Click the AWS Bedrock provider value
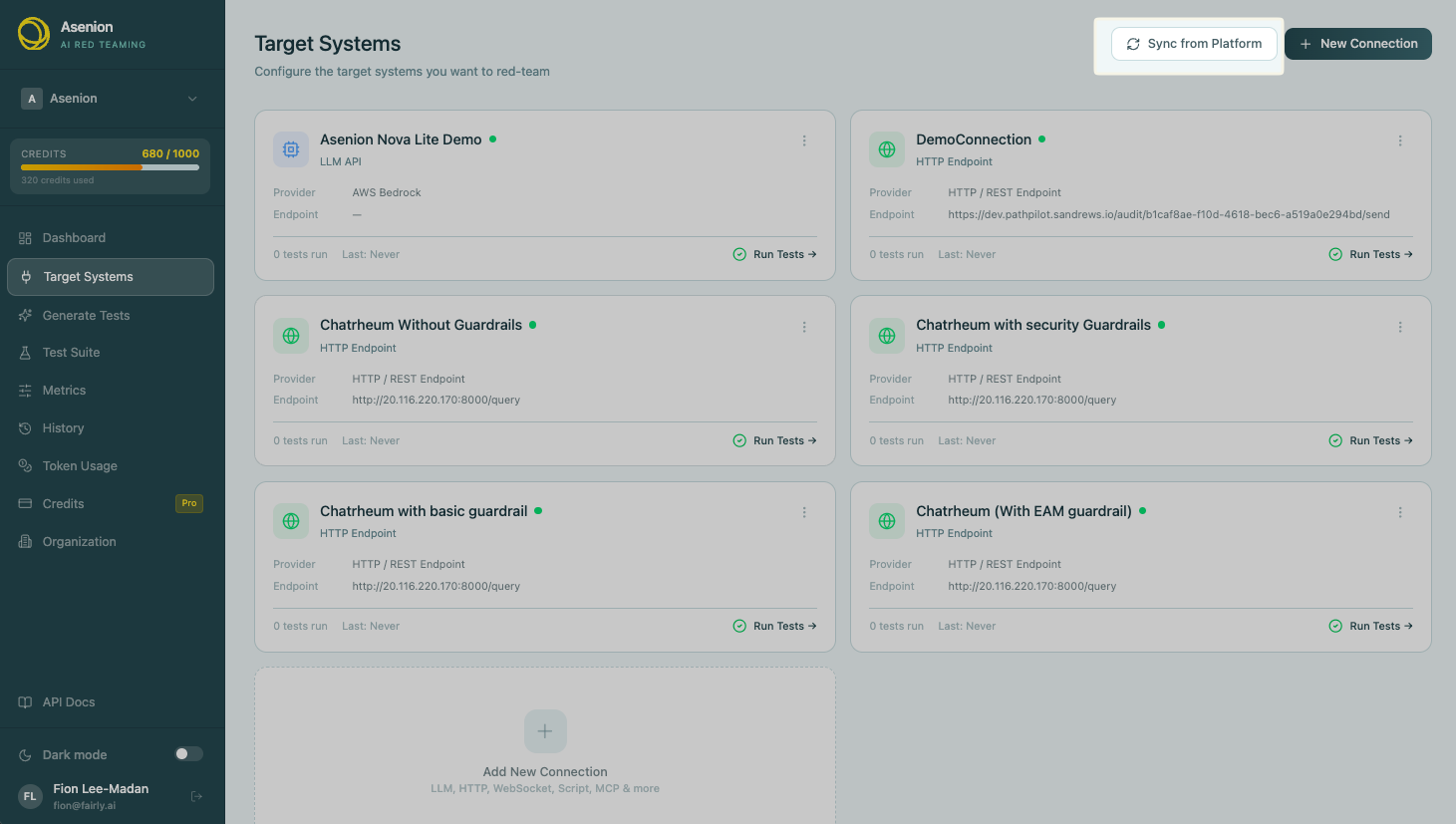Viewport: 1456px width, 824px height. click(387, 192)
